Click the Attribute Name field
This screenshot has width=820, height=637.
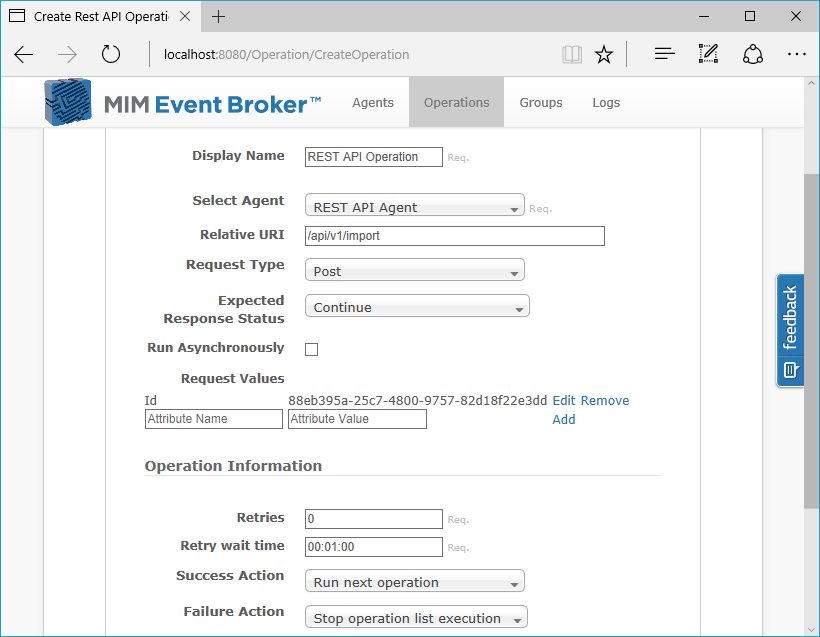point(213,419)
